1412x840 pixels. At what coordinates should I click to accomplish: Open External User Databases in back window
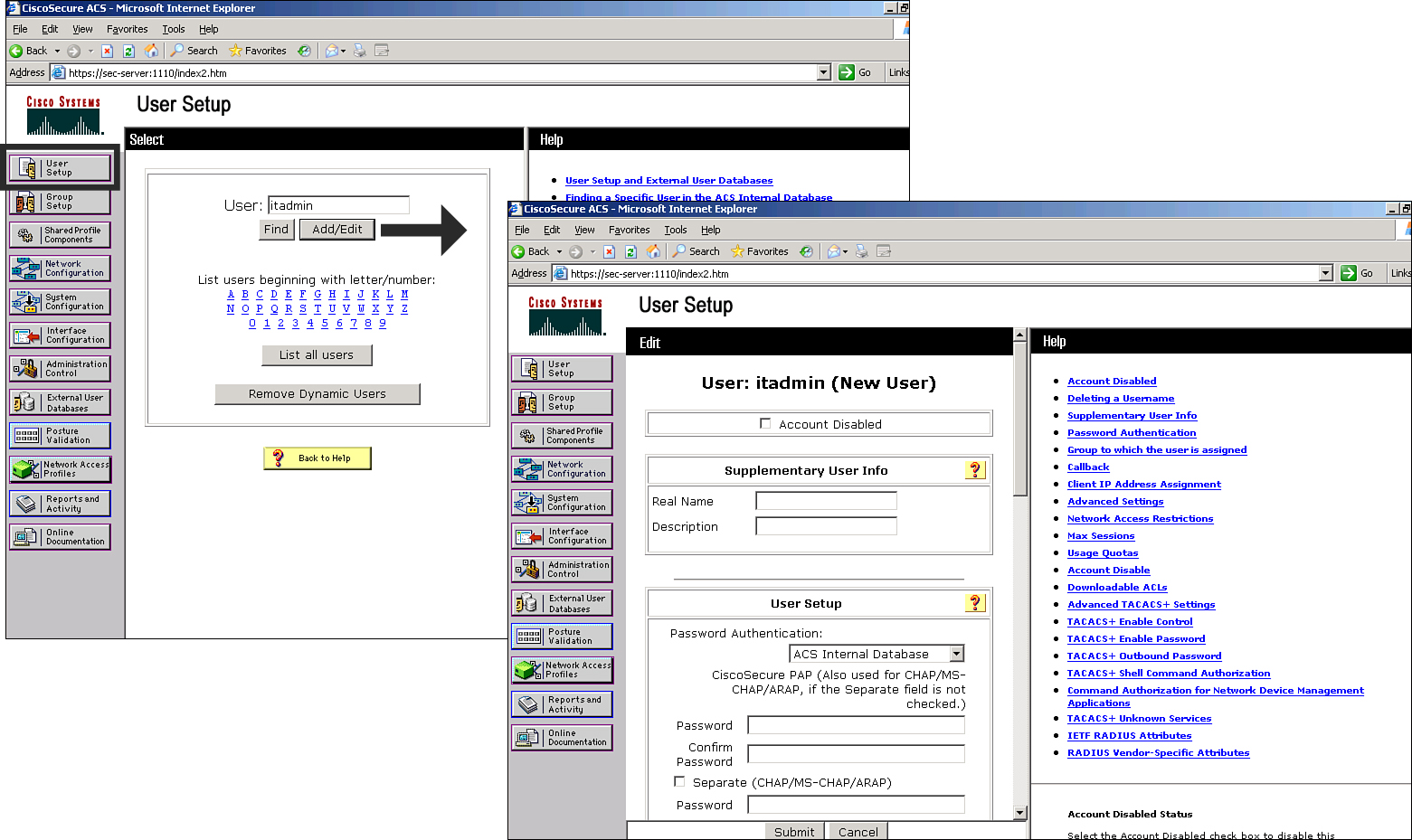pos(60,402)
